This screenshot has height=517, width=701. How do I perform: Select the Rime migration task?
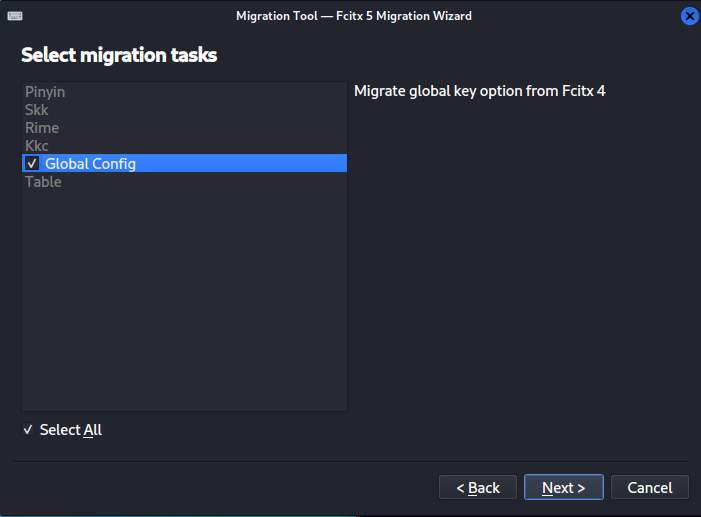click(42, 128)
